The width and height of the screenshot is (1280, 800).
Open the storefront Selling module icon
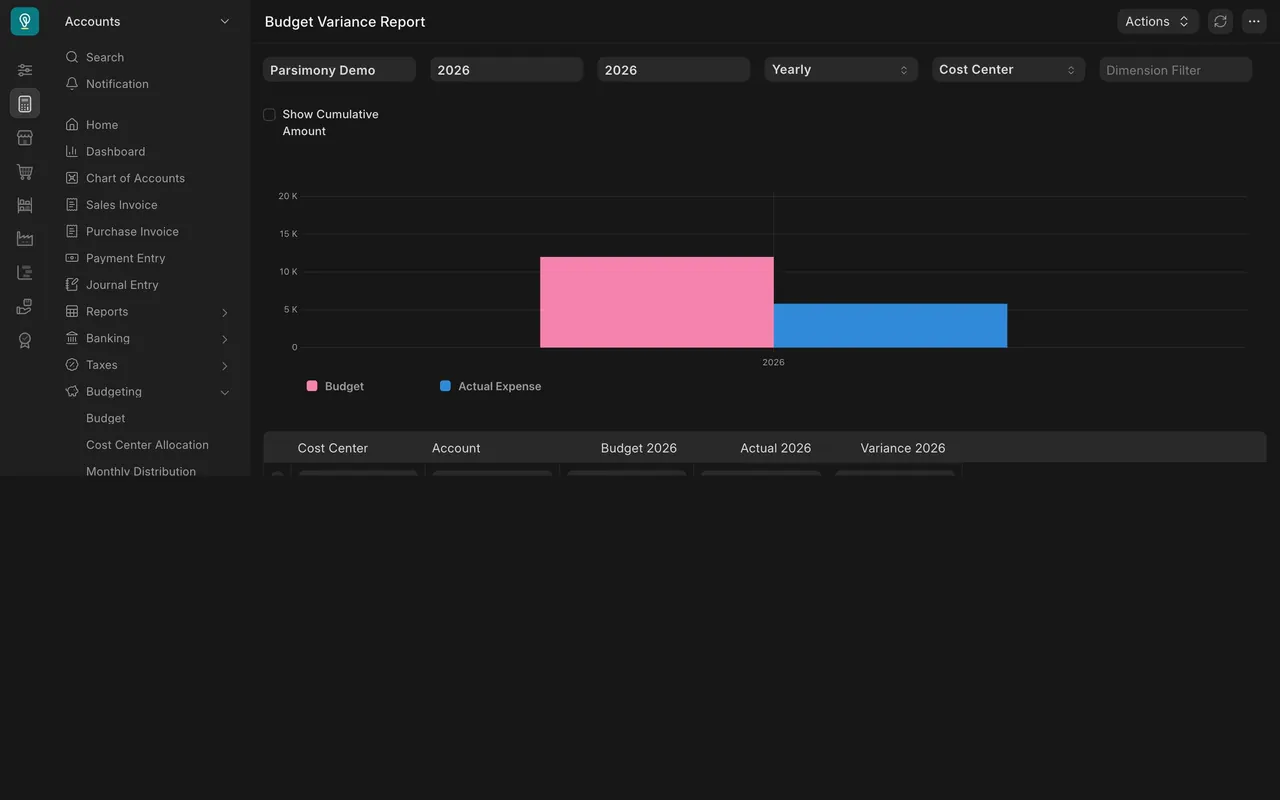coord(25,138)
